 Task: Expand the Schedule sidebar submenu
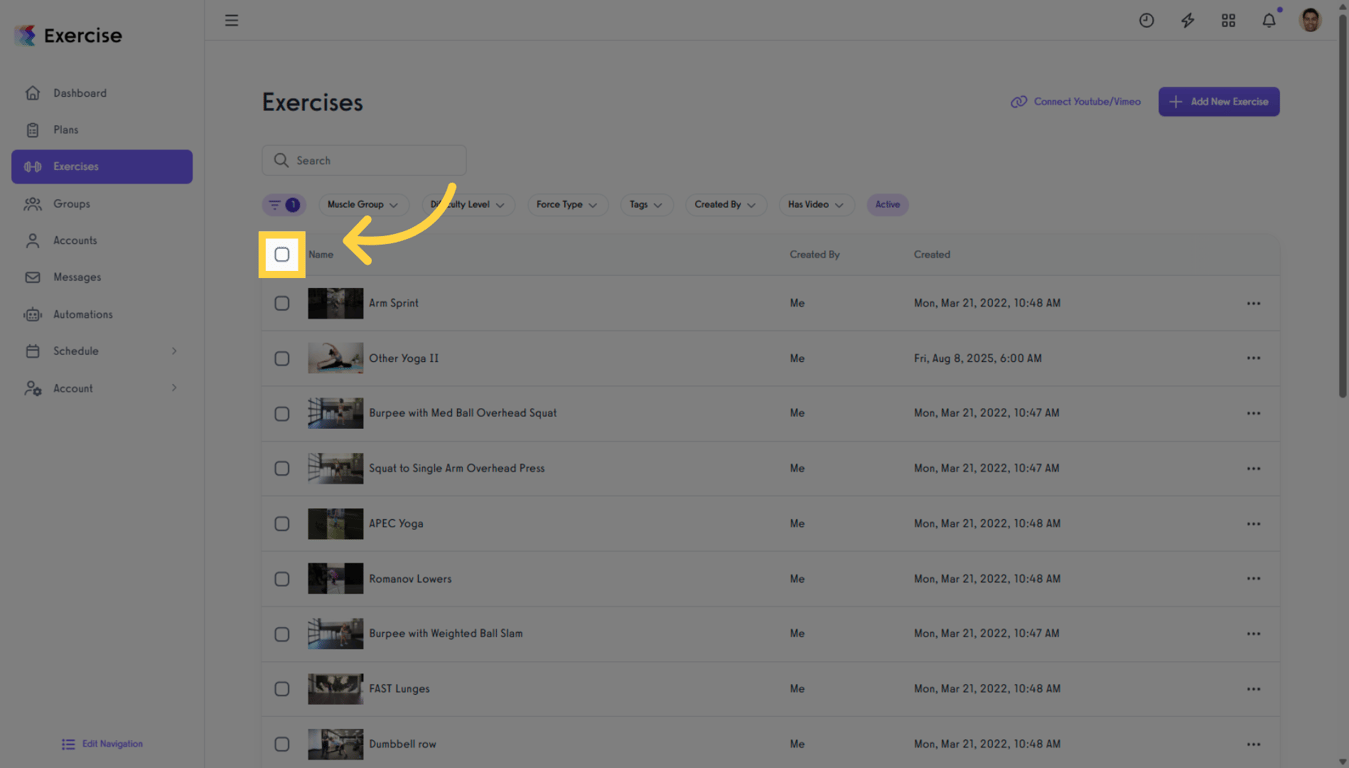pyautogui.click(x=174, y=351)
